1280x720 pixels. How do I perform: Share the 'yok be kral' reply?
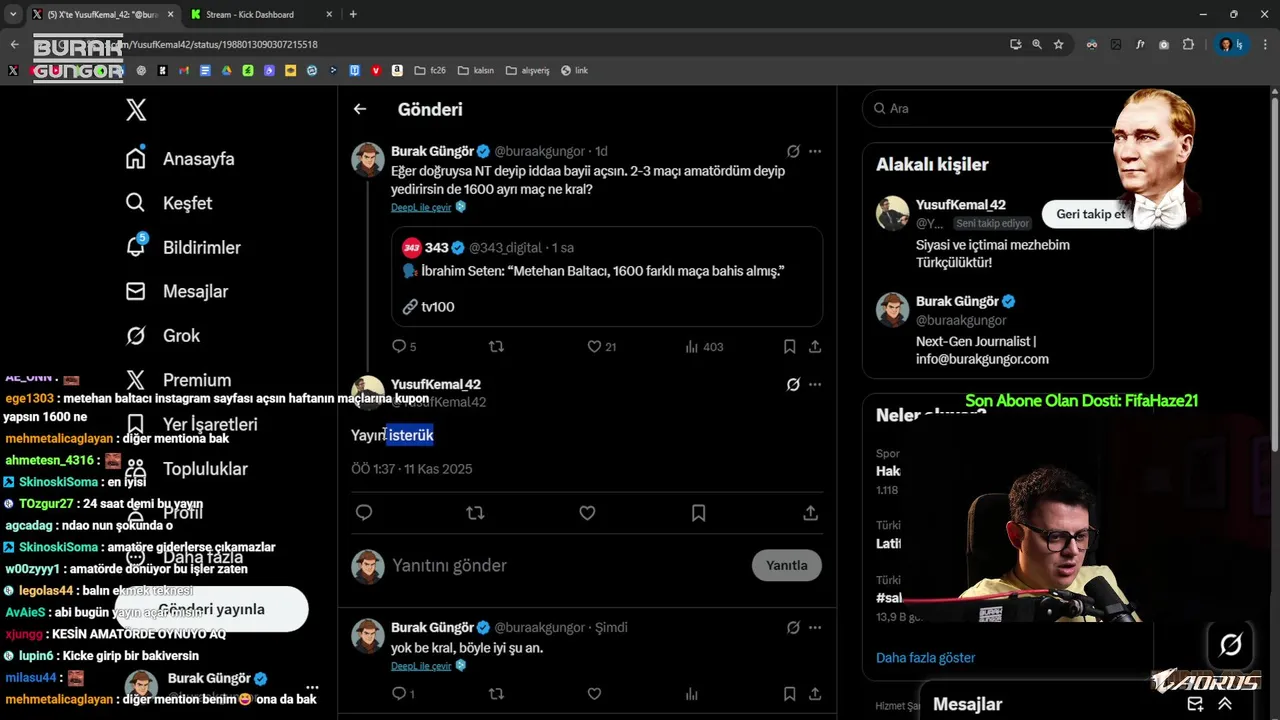(815, 693)
